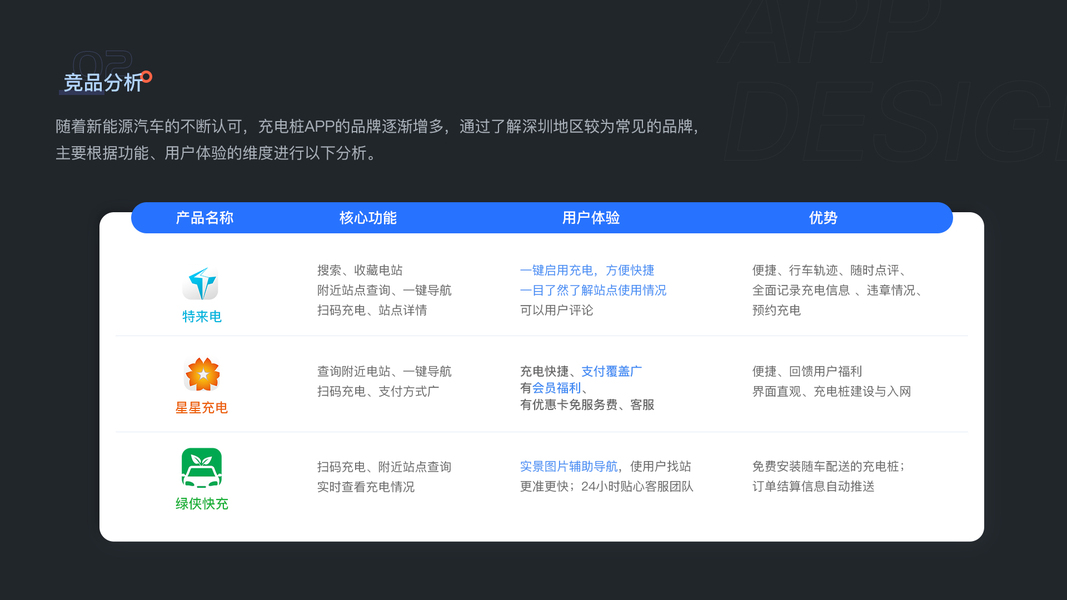Viewport: 1067px width, 600px height.
Task: Click the blue text 实景图片辅助导航
Action: [569, 467]
